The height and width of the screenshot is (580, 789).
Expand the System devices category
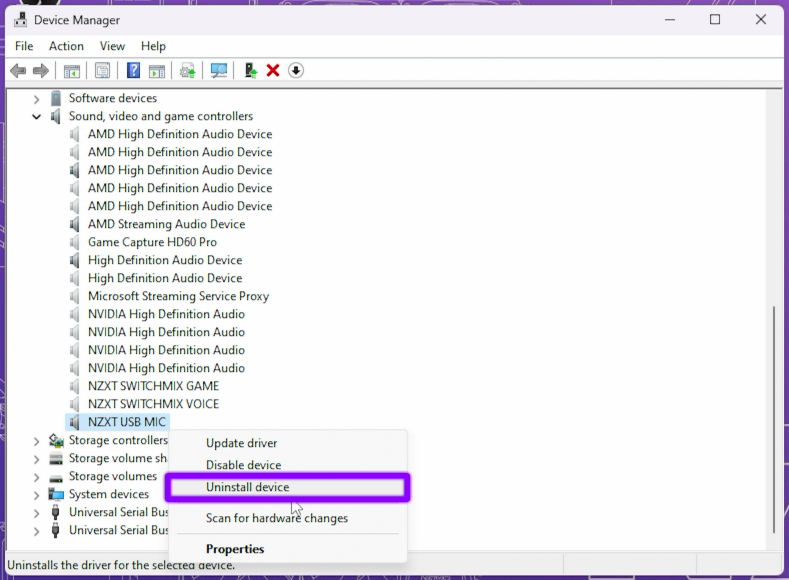[x=37, y=495]
